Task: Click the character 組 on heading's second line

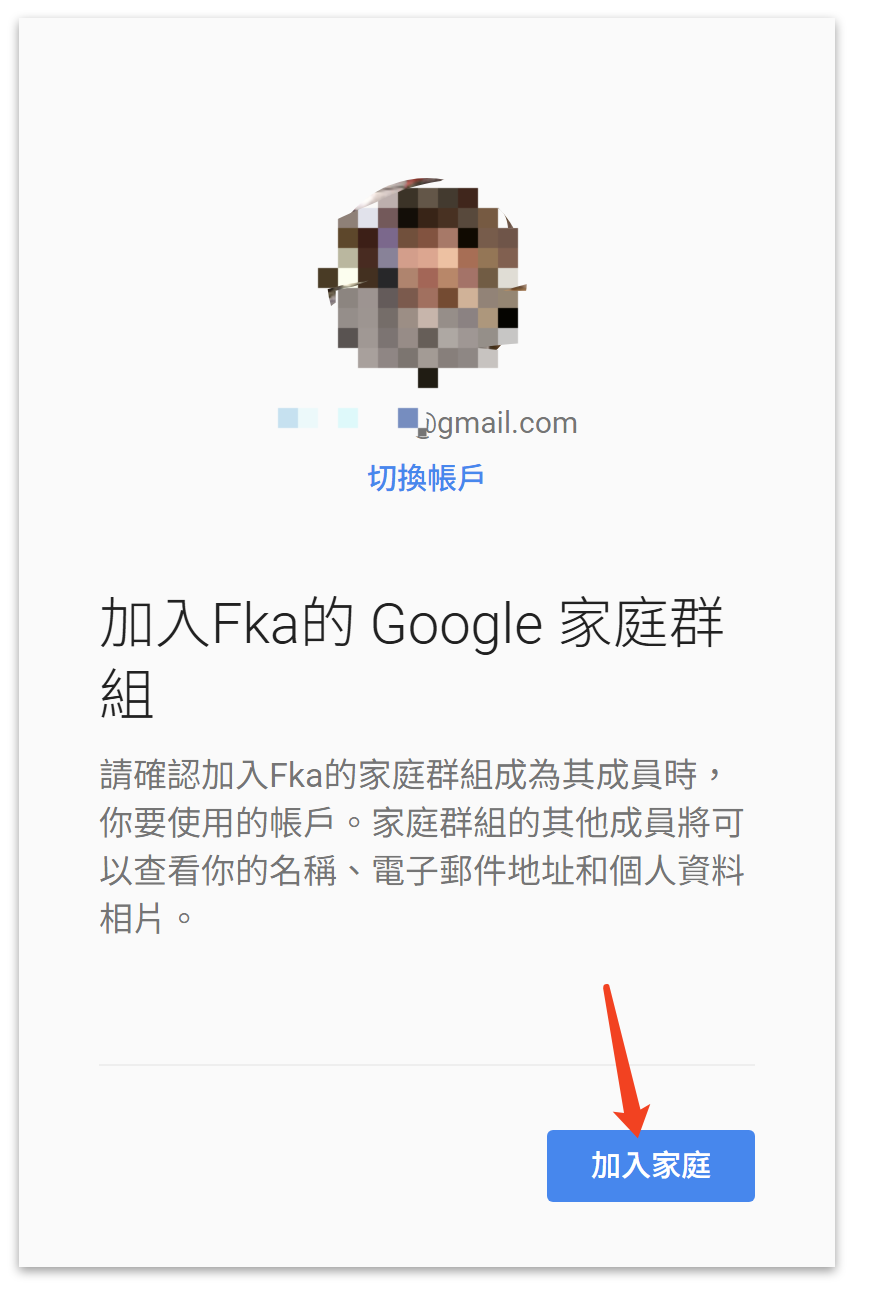Action: 127,693
